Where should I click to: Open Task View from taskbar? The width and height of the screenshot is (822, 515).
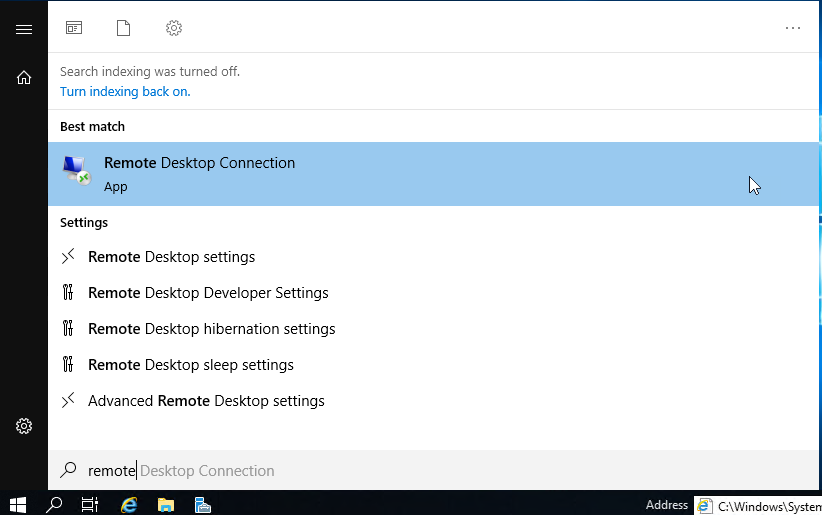tap(90, 504)
